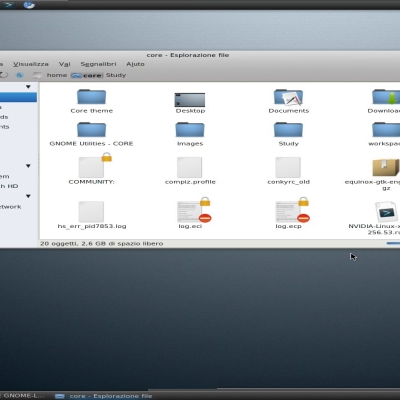Viewport: 400px width, 400px height.
Task: Click the window title 'core - Esplorazione file'
Action: pyautogui.click(x=188, y=55)
